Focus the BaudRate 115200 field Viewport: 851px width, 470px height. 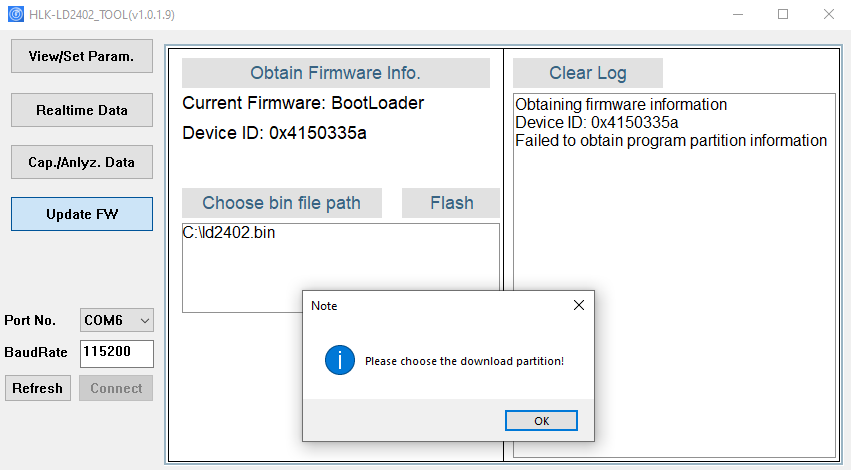[x=117, y=353]
